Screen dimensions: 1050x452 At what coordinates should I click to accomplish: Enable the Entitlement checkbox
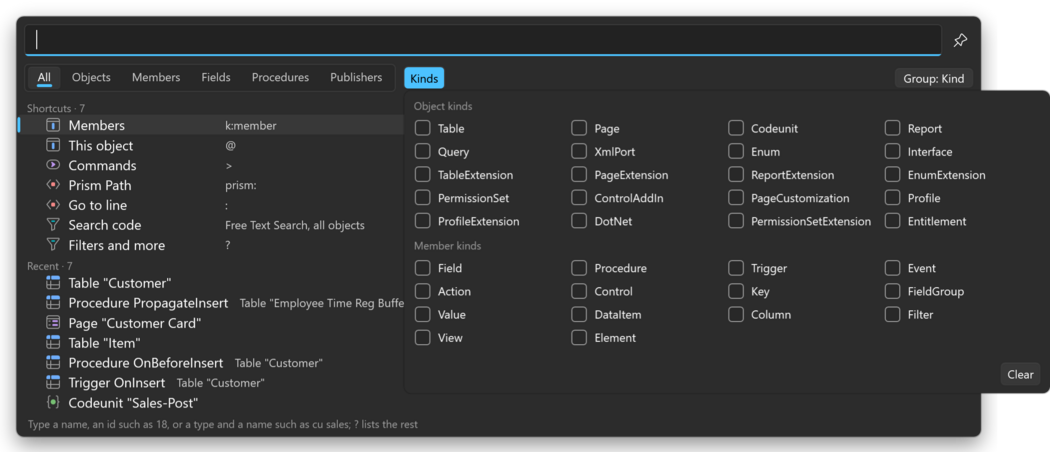pyautogui.click(x=893, y=221)
